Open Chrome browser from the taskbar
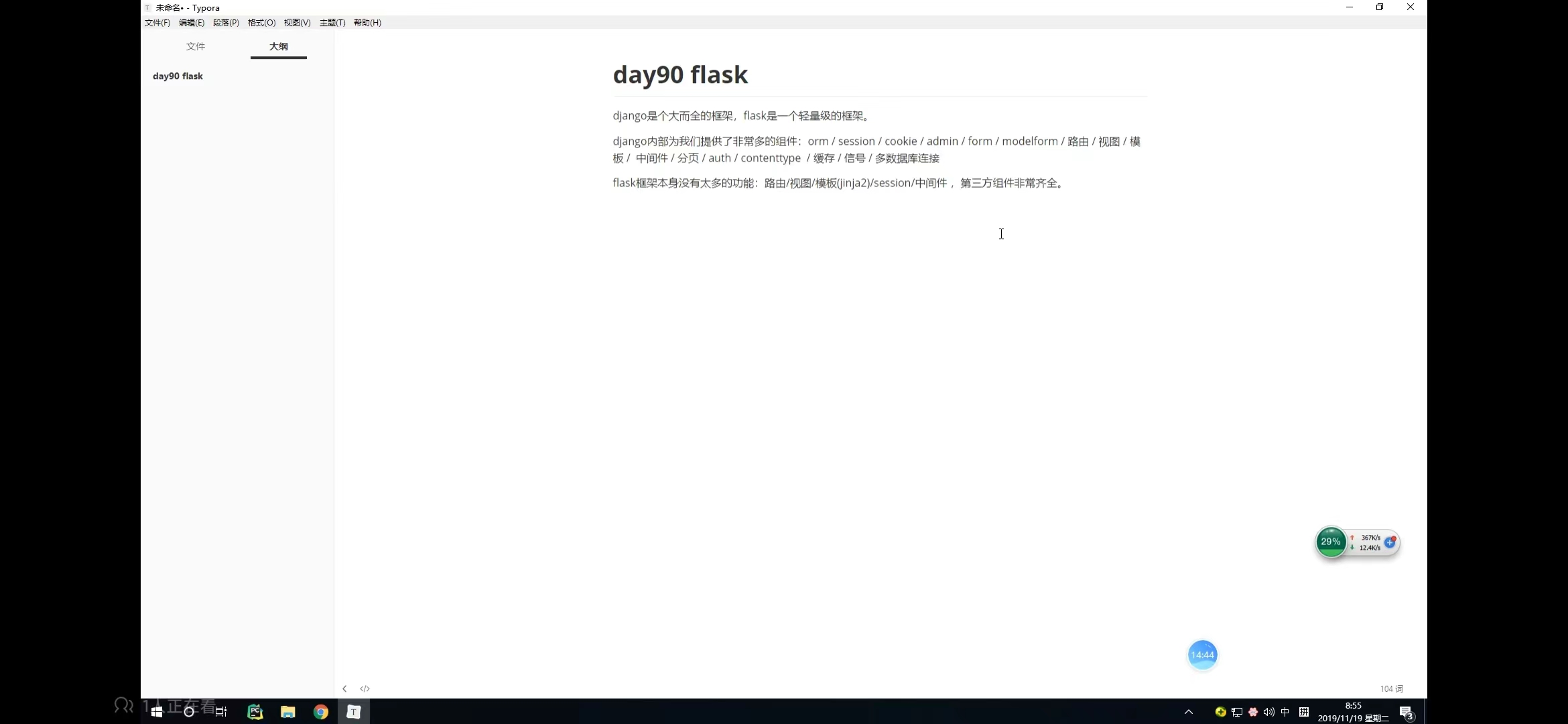The height and width of the screenshot is (724, 1568). (321, 712)
